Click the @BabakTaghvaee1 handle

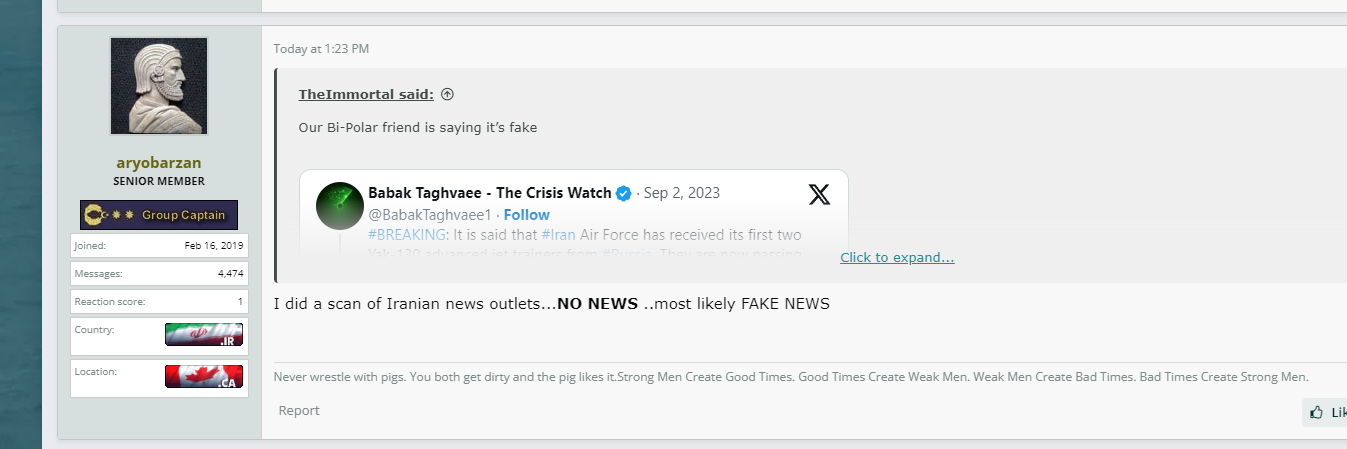[430, 215]
